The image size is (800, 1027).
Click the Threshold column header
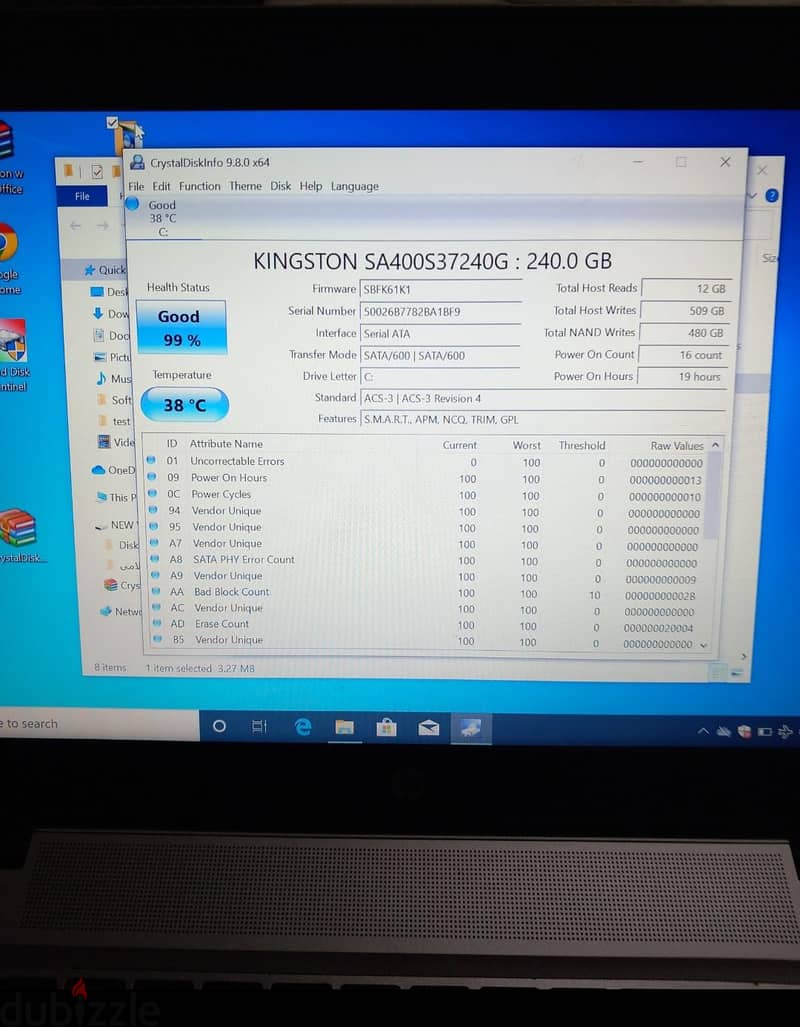(x=582, y=445)
